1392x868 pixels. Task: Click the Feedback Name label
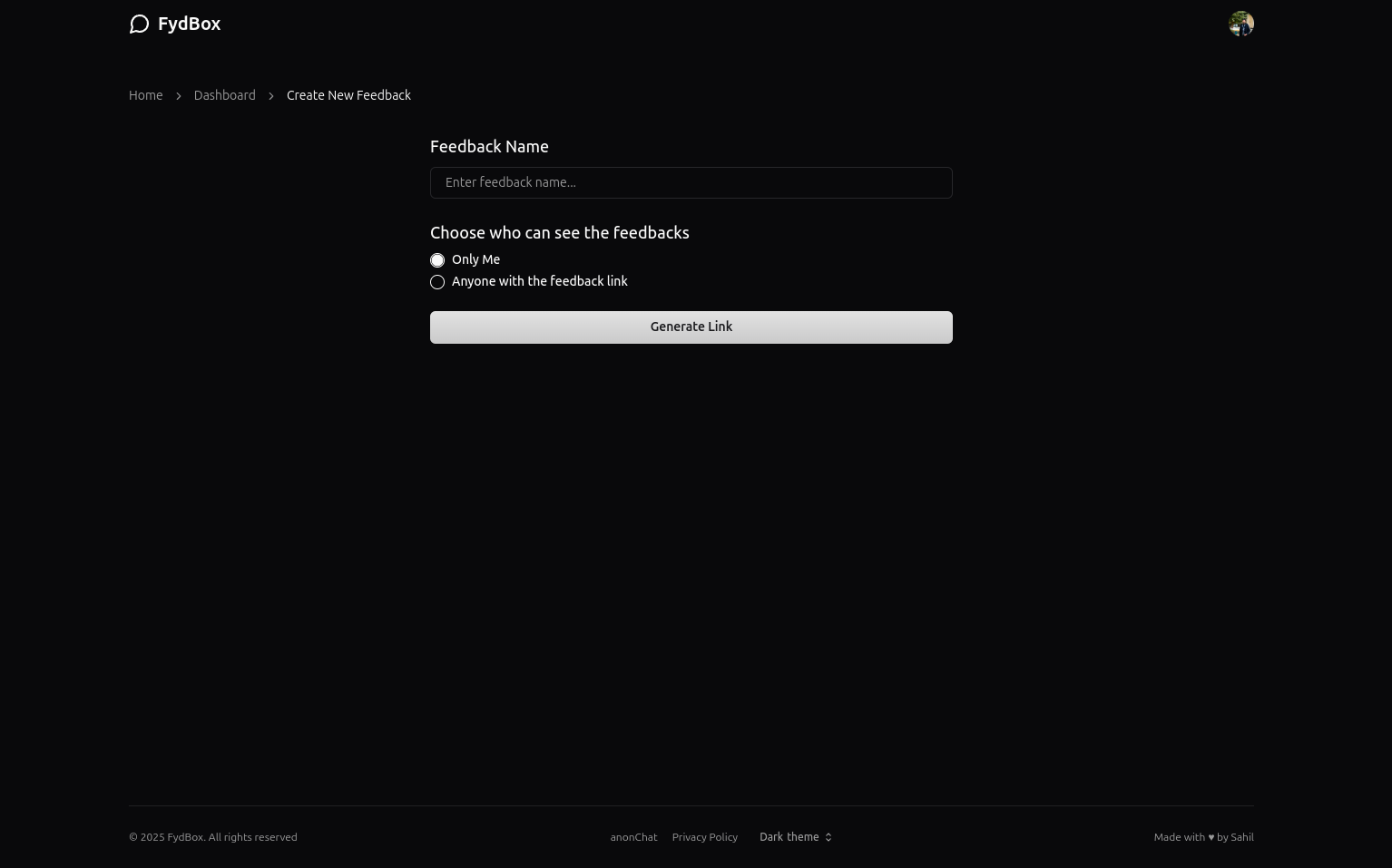tap(489, 146)
